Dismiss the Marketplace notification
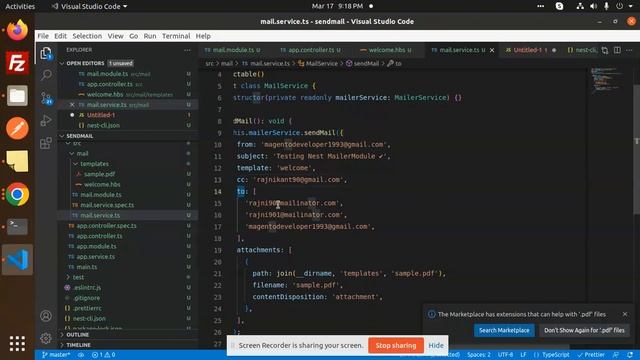 (x=625, y=314)
